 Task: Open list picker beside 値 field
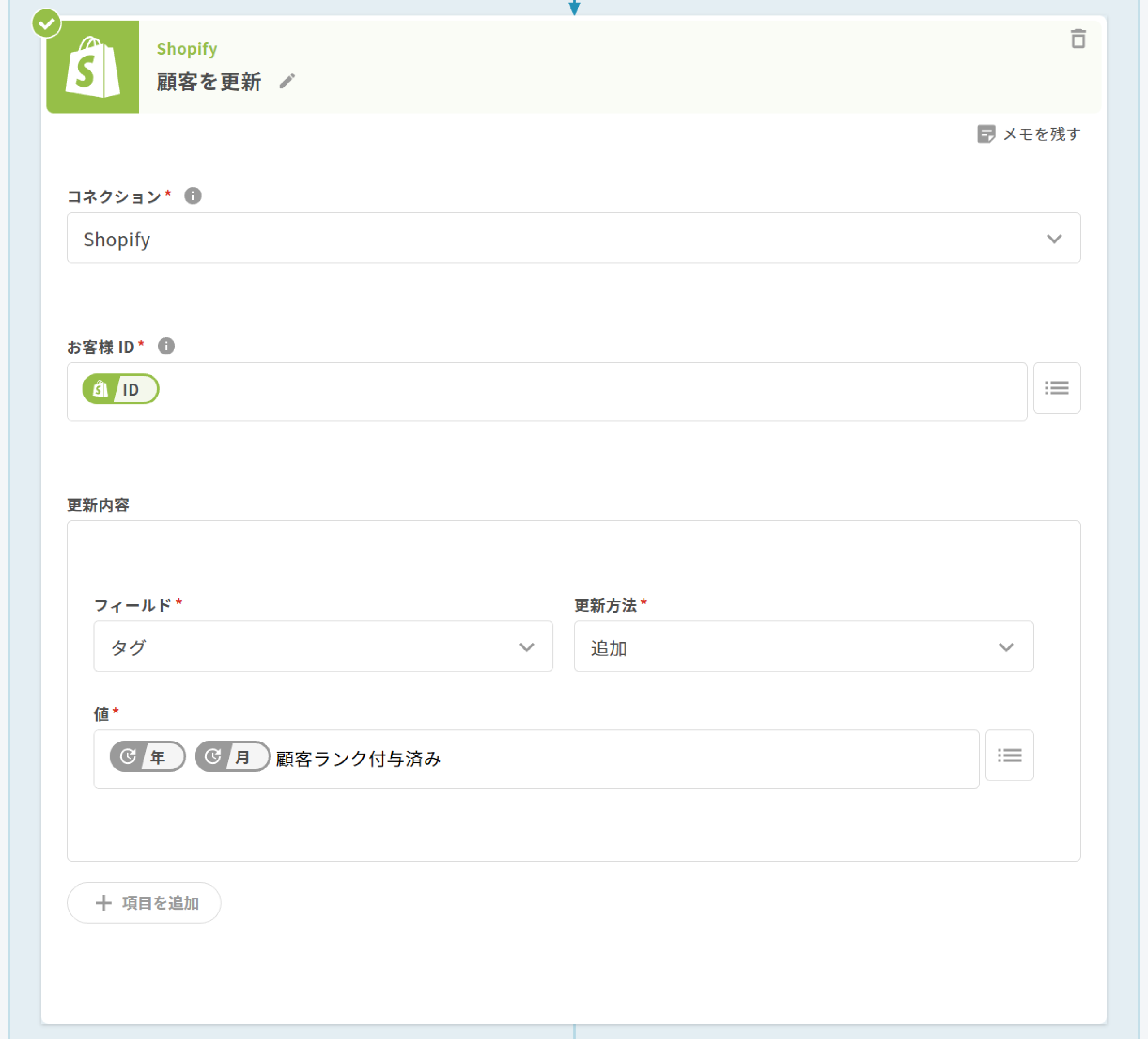pos(1009,755)
